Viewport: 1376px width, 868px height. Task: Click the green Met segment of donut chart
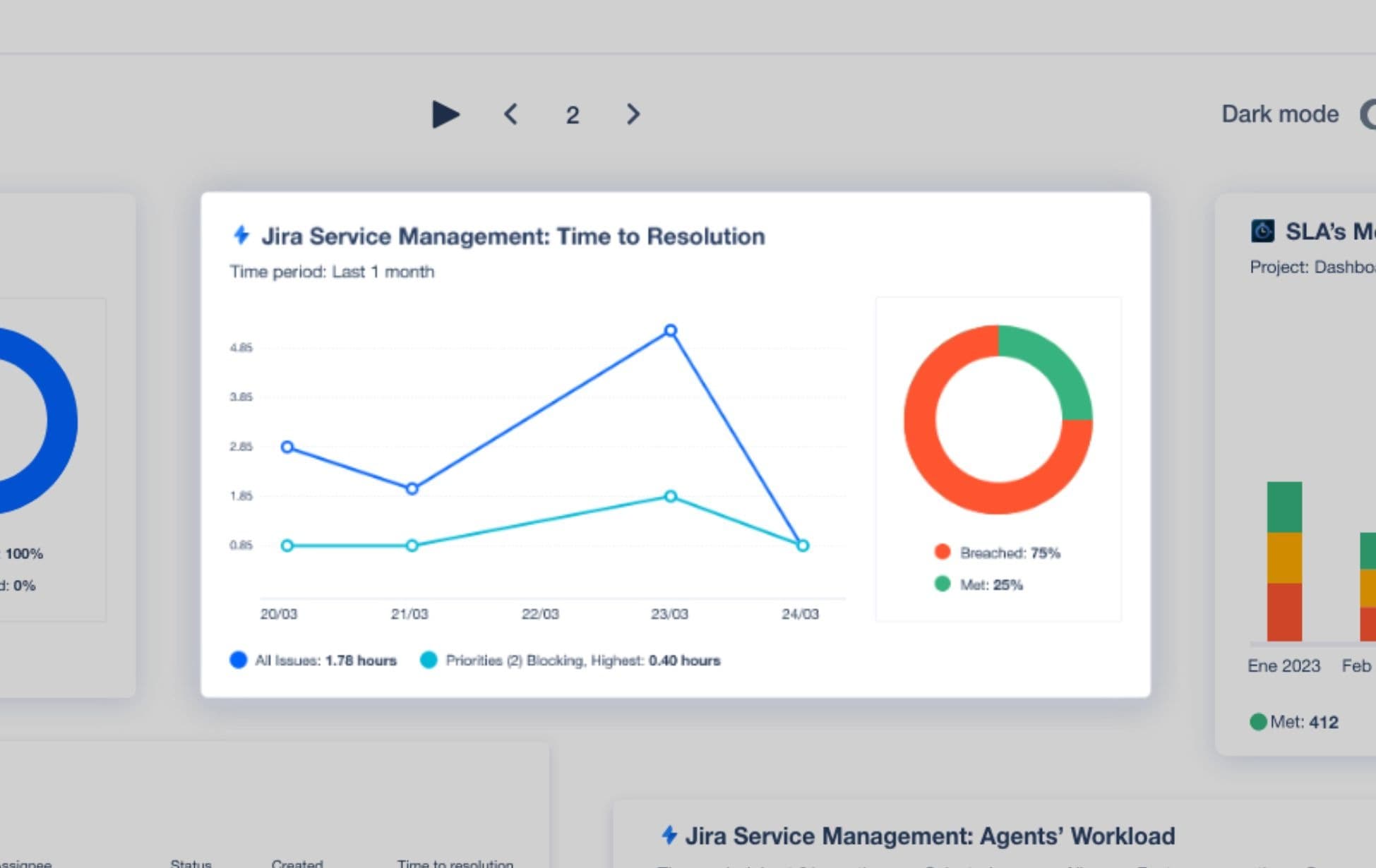pyautogui.click(x=1055, y=366)
